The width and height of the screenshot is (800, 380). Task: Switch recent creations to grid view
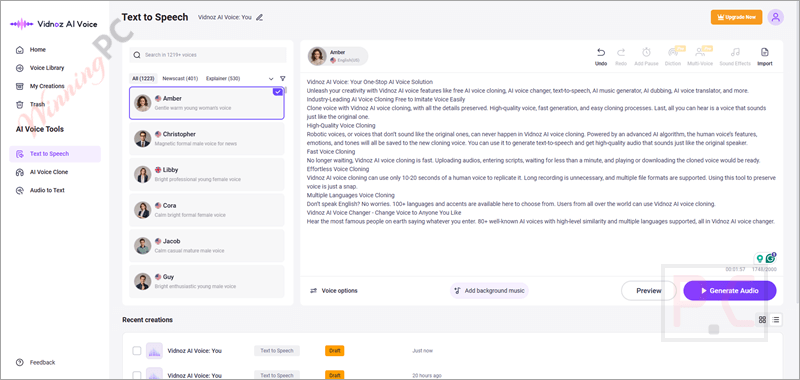tap(762, 320)
